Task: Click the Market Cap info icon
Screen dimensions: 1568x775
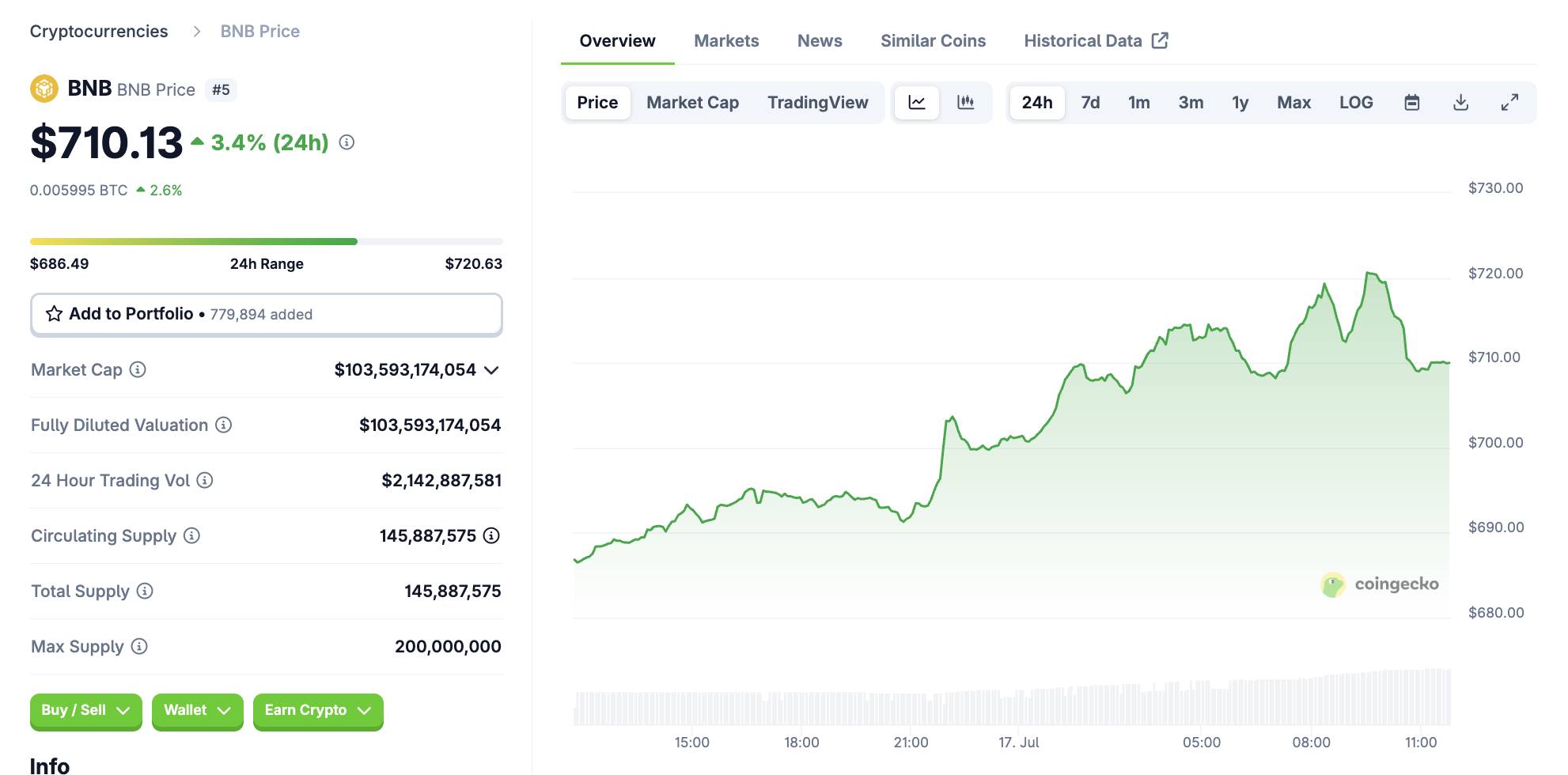Action: pyautogui.click(x=138, y=369)
